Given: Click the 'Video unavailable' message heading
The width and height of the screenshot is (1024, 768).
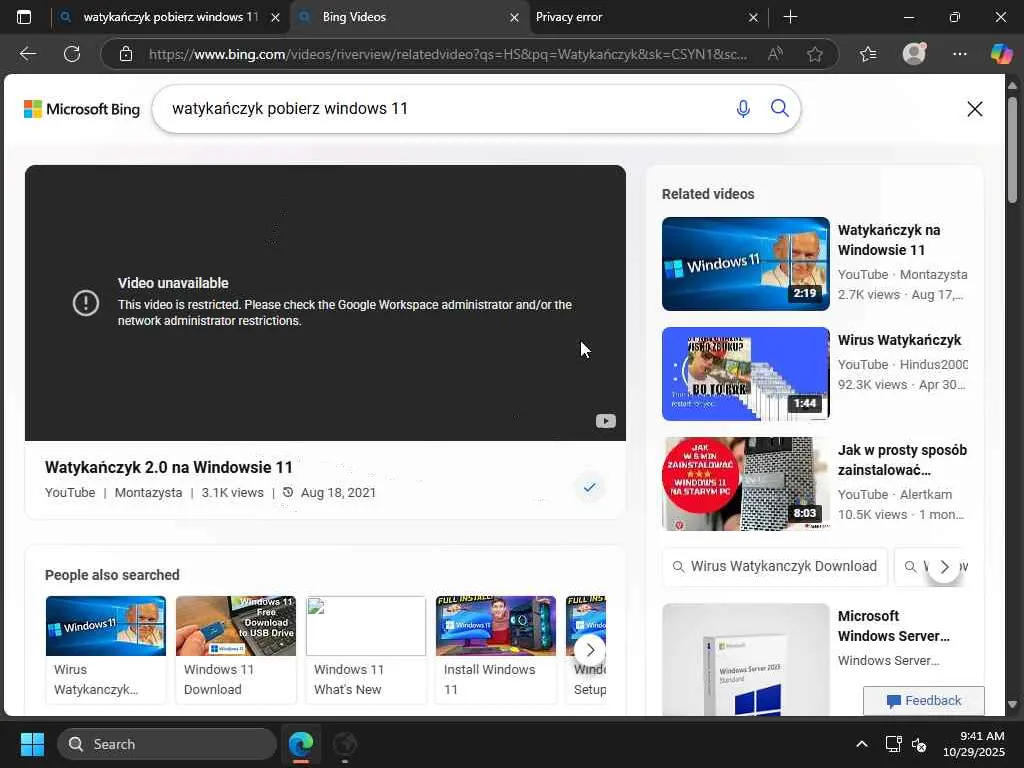Looking at the screenshot, I should coord(173,283).
